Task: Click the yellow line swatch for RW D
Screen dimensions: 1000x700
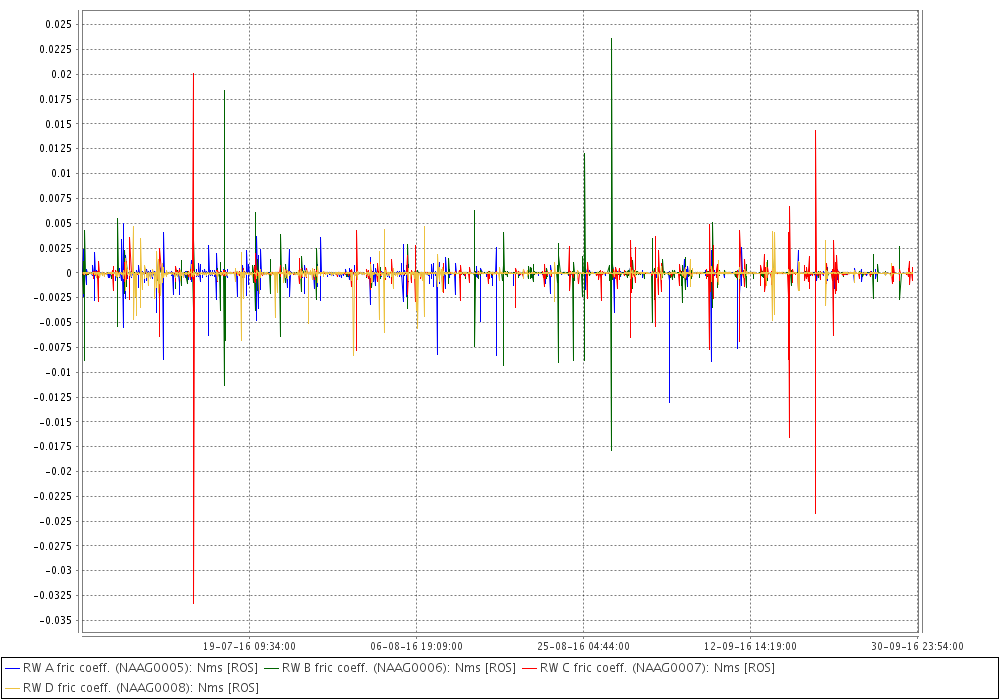Action: tap(12, 689)
